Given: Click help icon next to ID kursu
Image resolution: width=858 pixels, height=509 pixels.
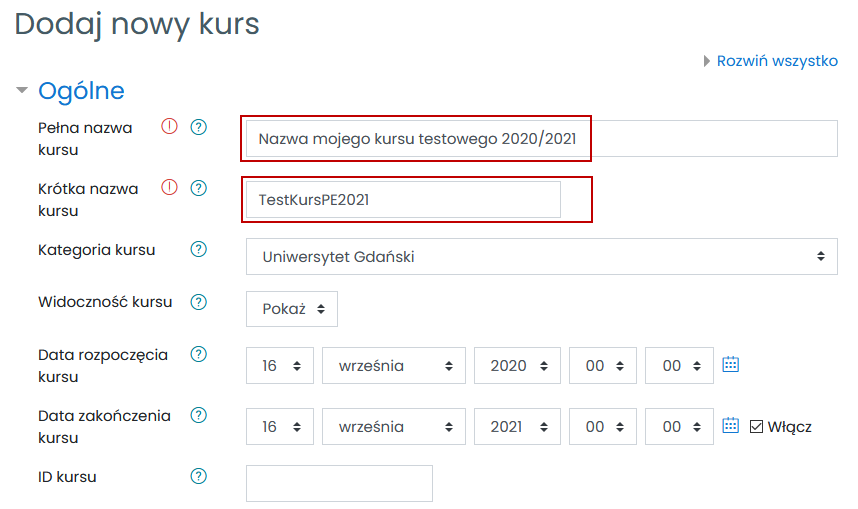Looking at the screenshot, I should coord(198,476).
